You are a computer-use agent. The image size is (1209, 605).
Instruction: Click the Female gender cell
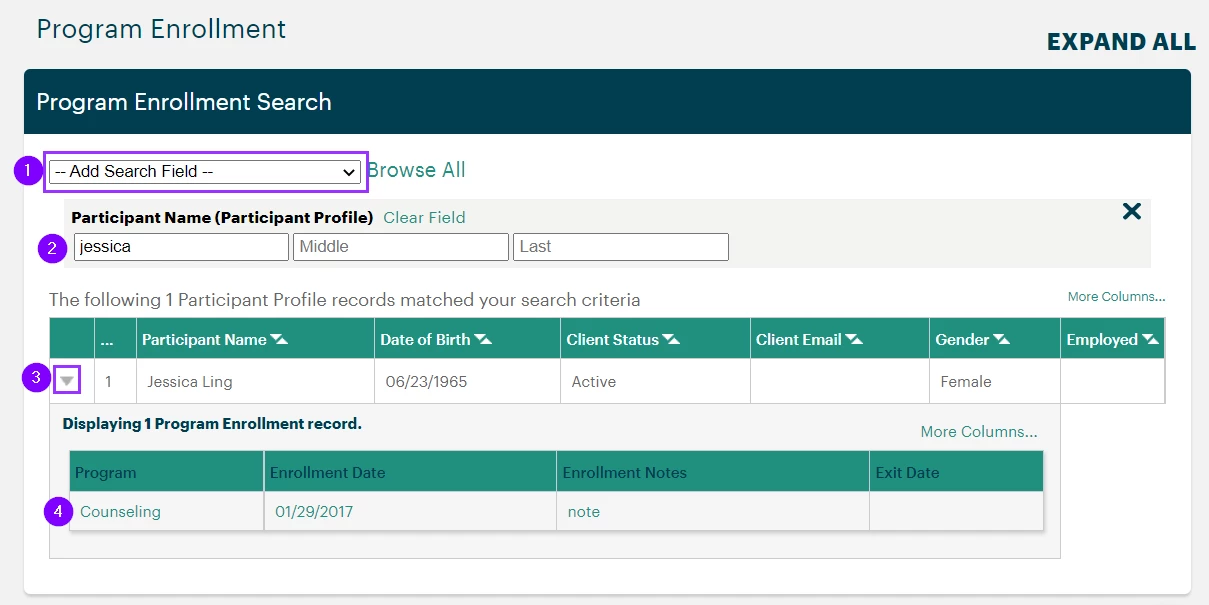point(994,381)
